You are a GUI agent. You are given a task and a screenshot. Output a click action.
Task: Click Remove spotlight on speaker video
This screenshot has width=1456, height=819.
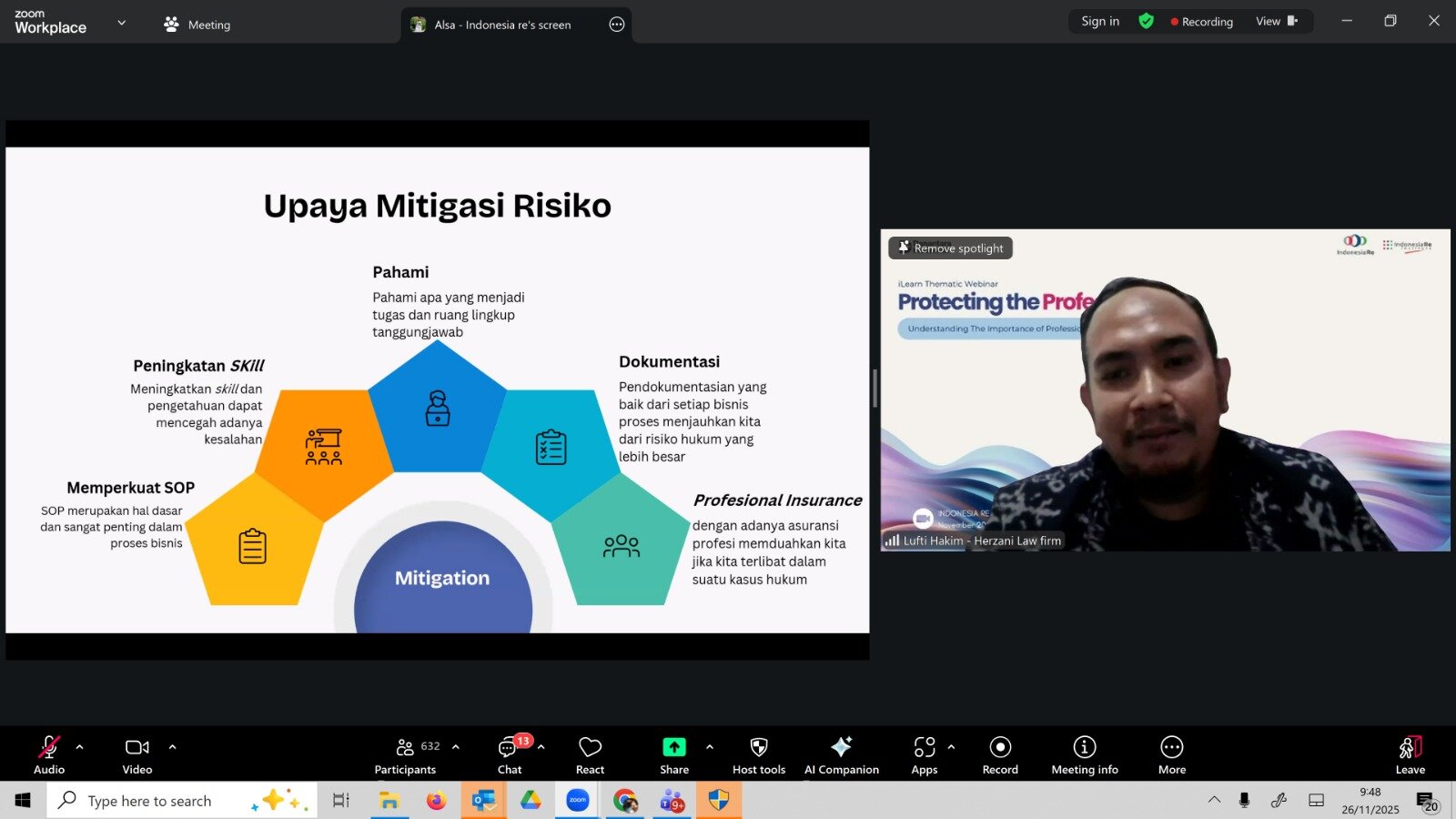tap(950, 248)
